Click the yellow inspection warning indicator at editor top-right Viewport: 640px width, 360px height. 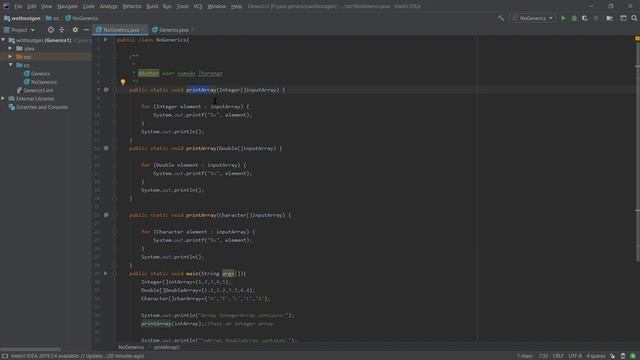click(x=637, y=38)
